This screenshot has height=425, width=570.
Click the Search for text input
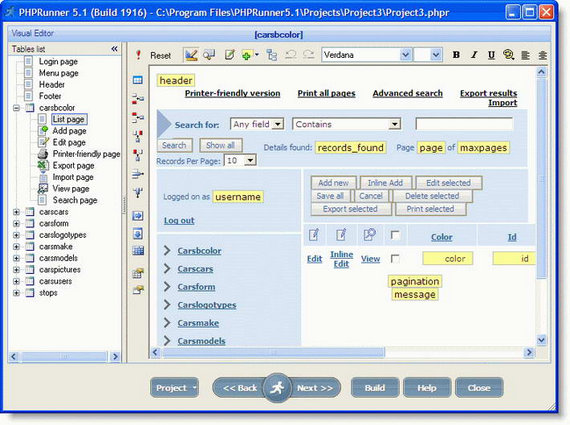coord(464,124)
